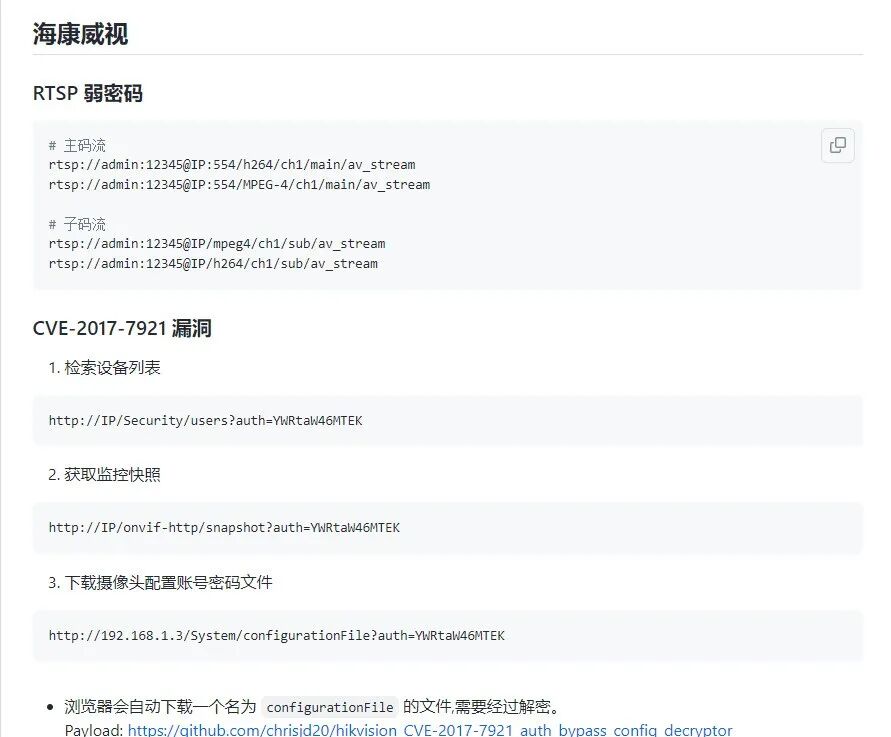Click the Security/users?auth URL code

(205, 420)
